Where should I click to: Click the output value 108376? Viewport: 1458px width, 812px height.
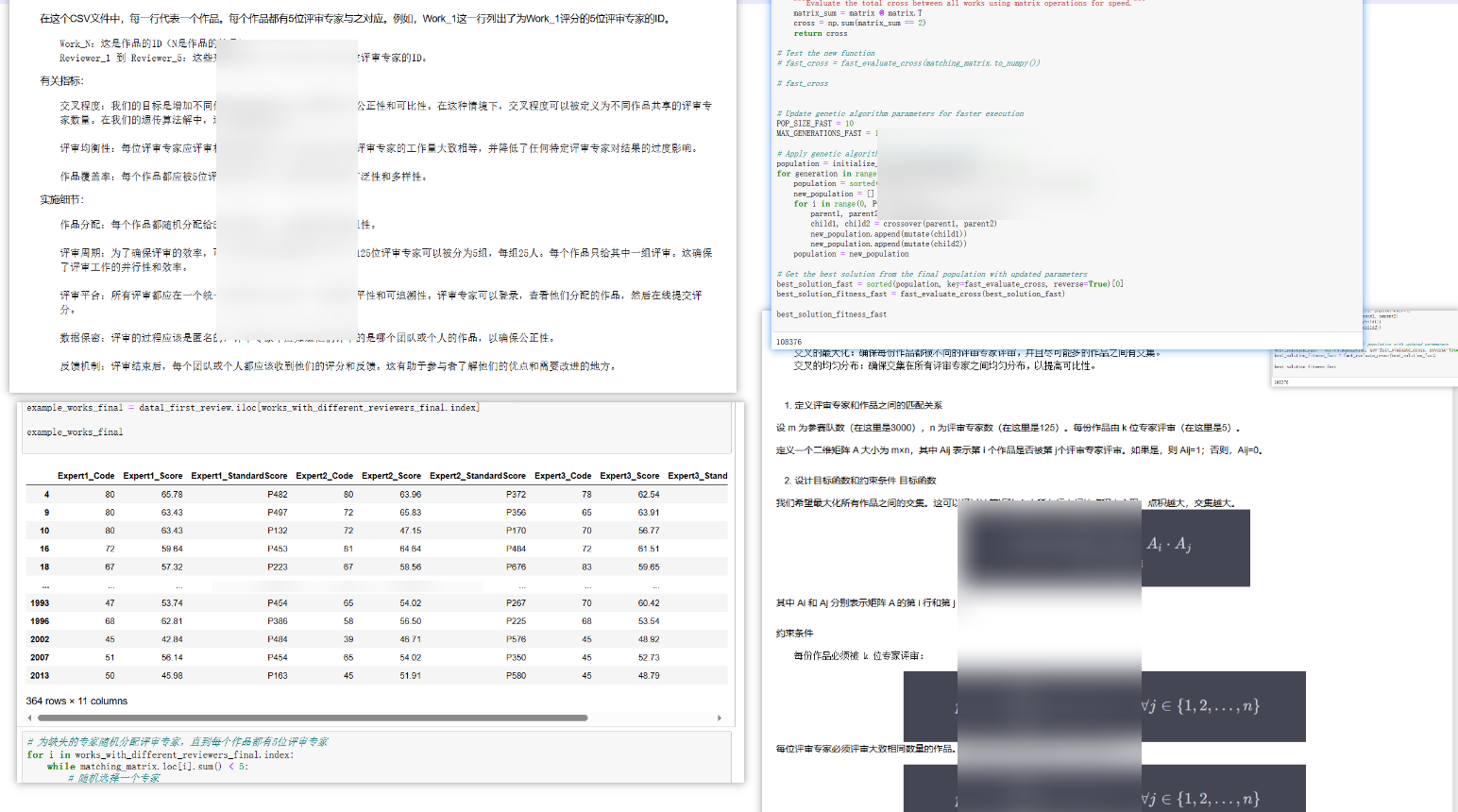click(x=788, y=342)
